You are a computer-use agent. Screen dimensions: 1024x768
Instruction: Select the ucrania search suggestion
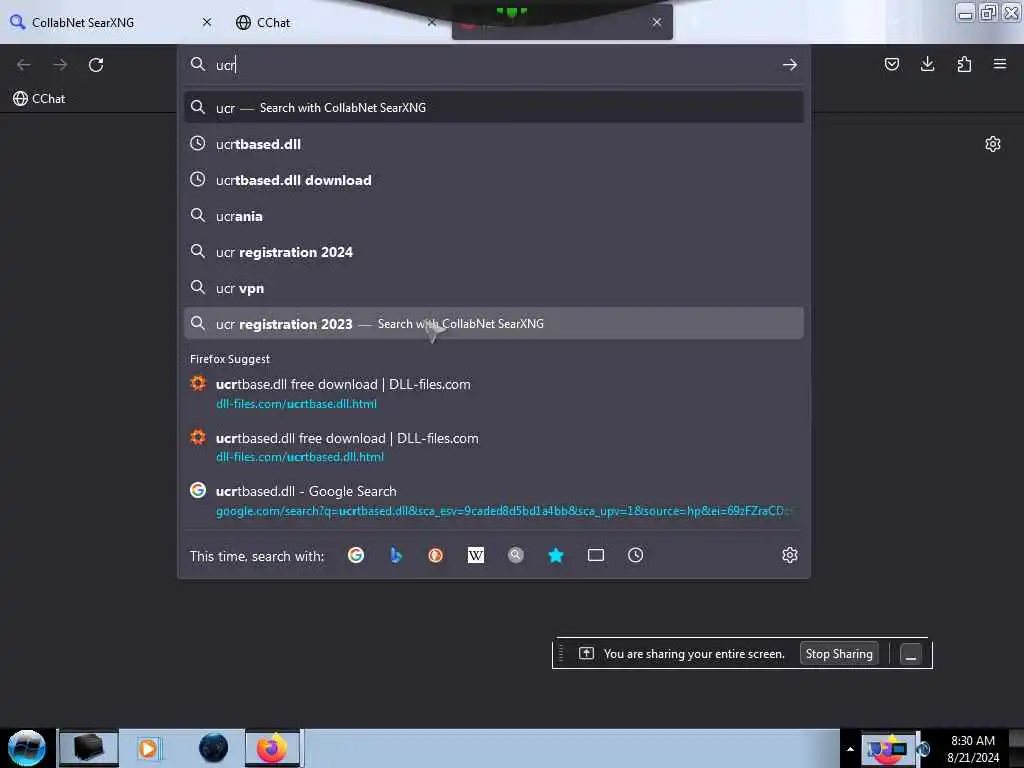coord(494,216)
